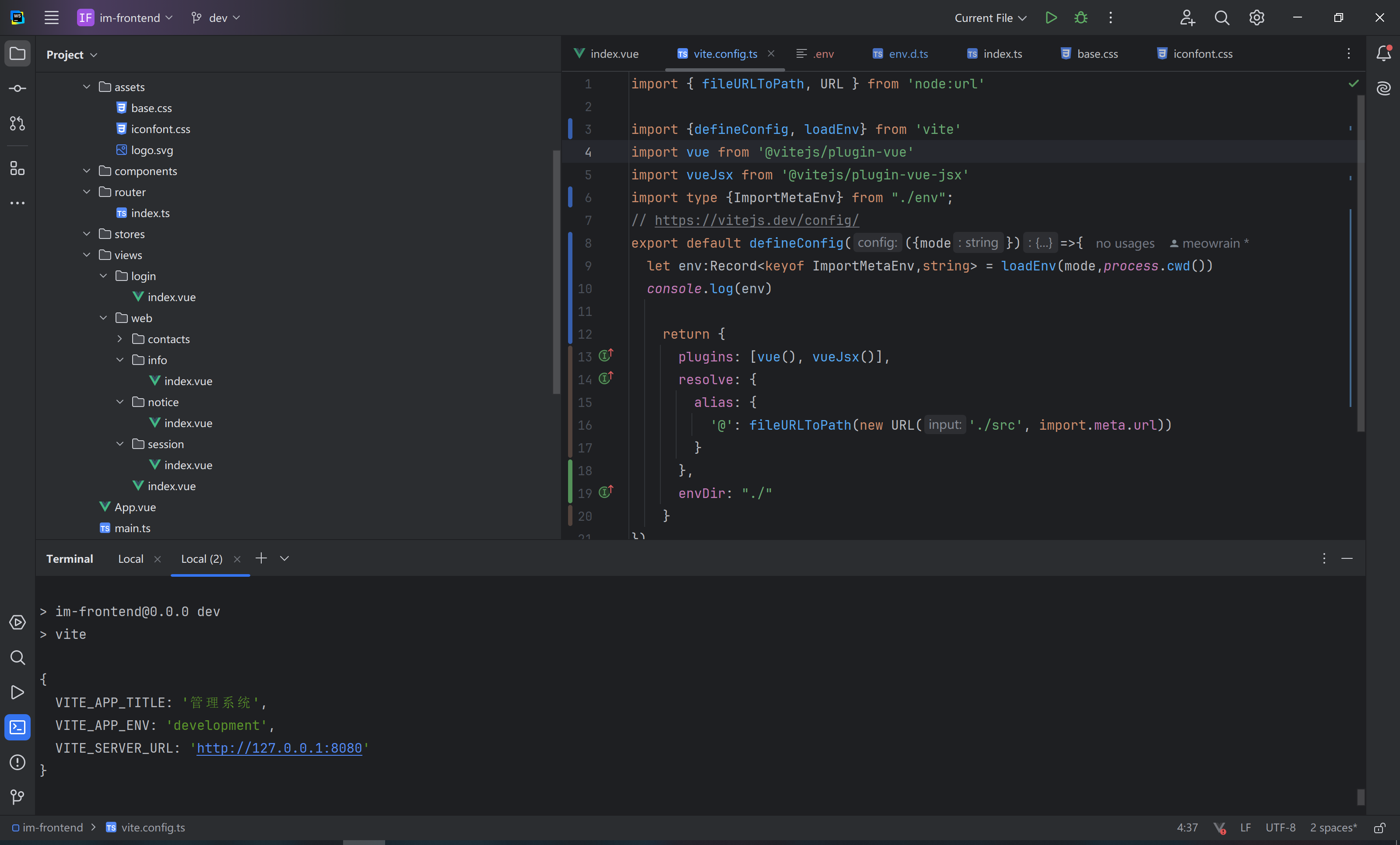Run current file with green play button
Viewport: 1400px width, 845px height.
tap(1051, 18)
